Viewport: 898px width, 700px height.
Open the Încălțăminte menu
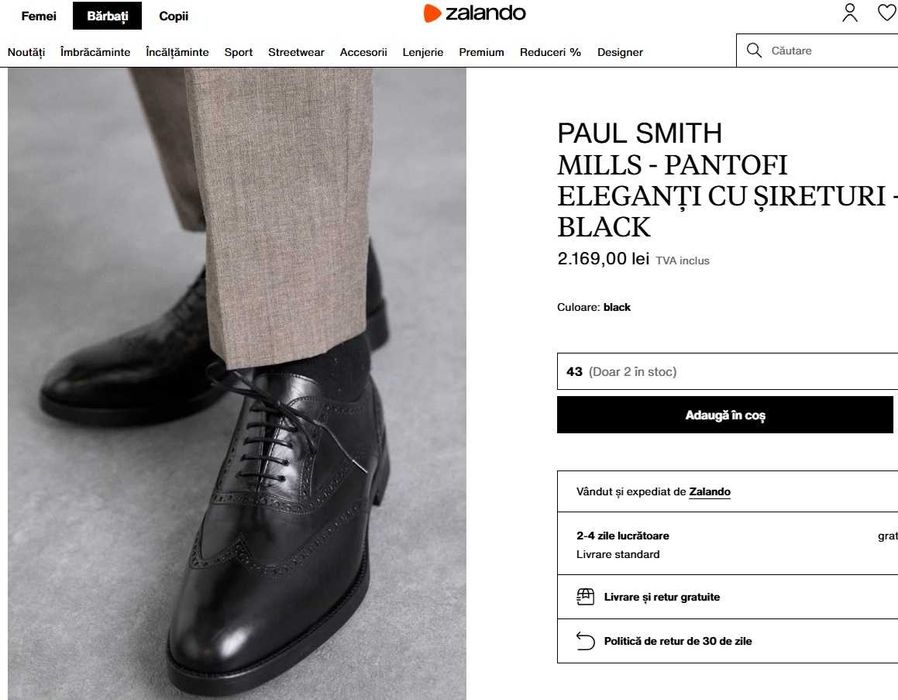click(x=177, y=52)
